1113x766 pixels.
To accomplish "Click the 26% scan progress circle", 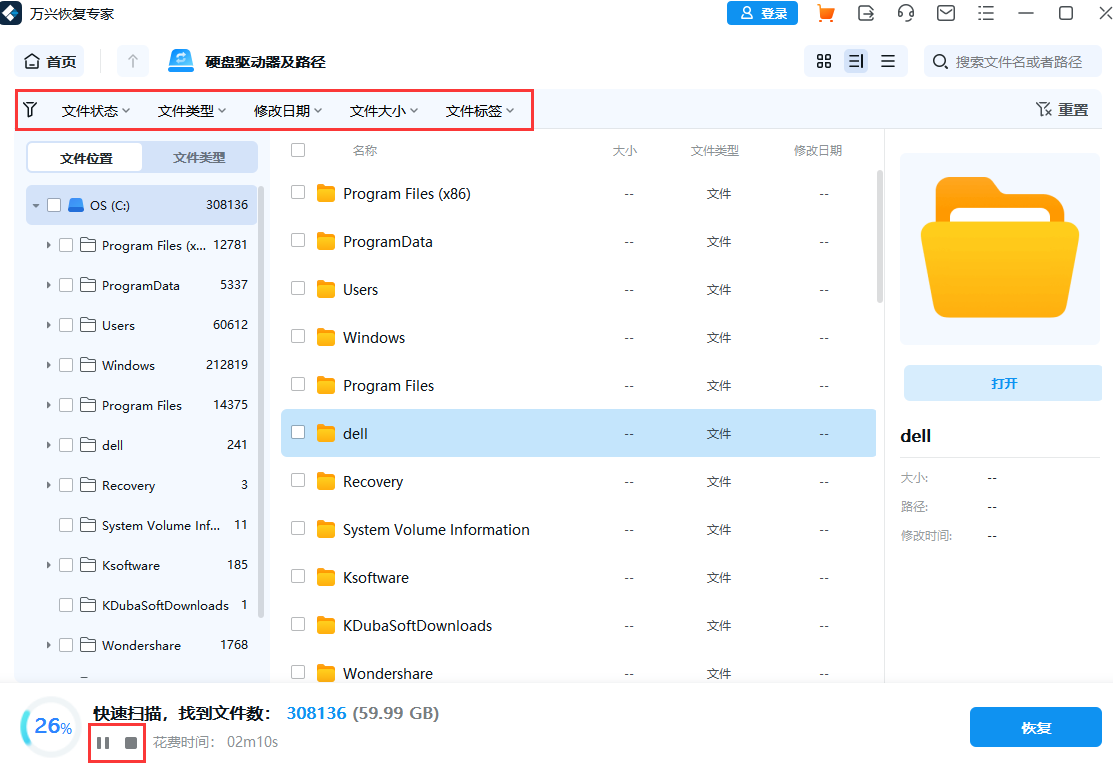I will click(x=49, y=727).
